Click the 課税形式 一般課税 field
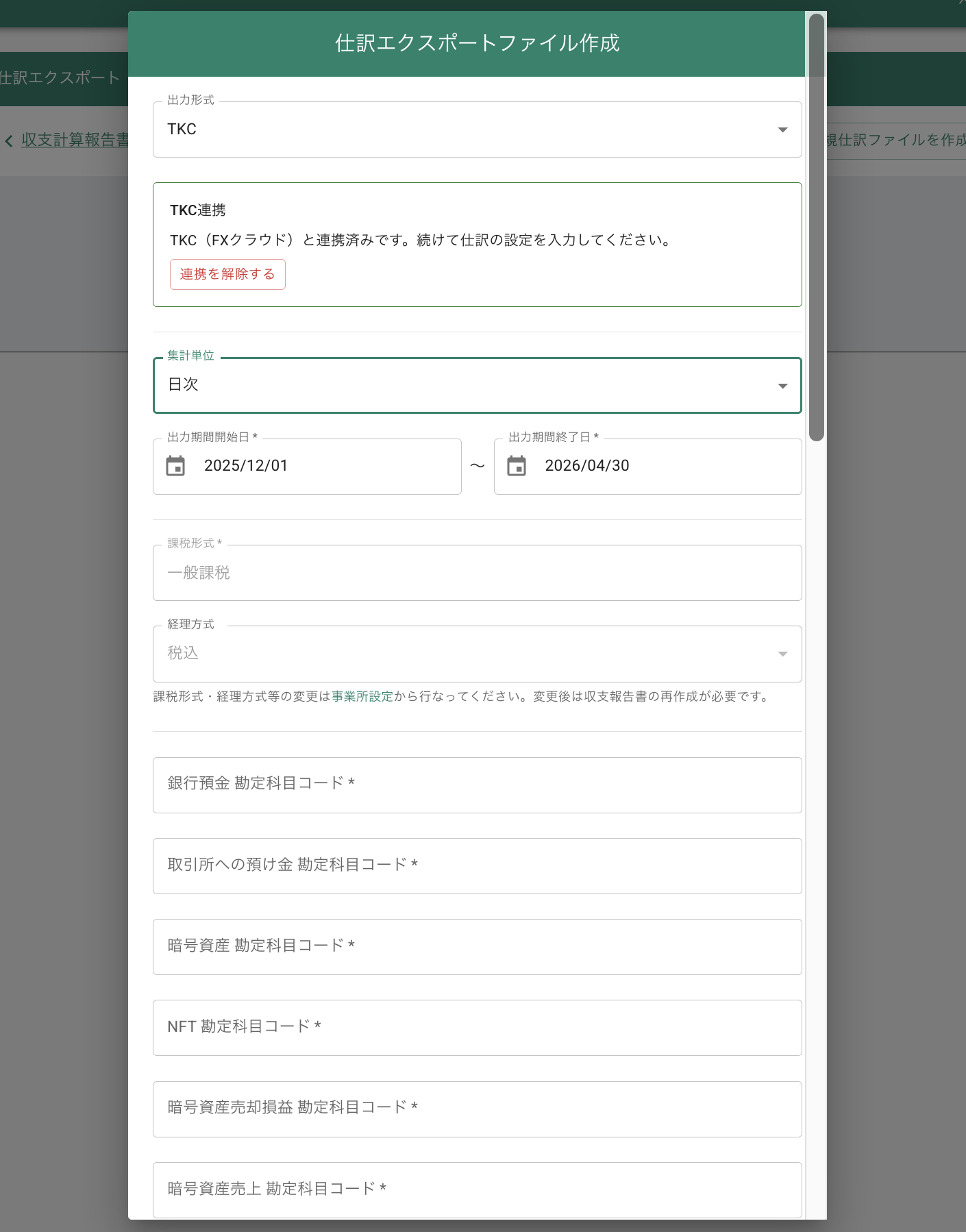 (477, 573)
